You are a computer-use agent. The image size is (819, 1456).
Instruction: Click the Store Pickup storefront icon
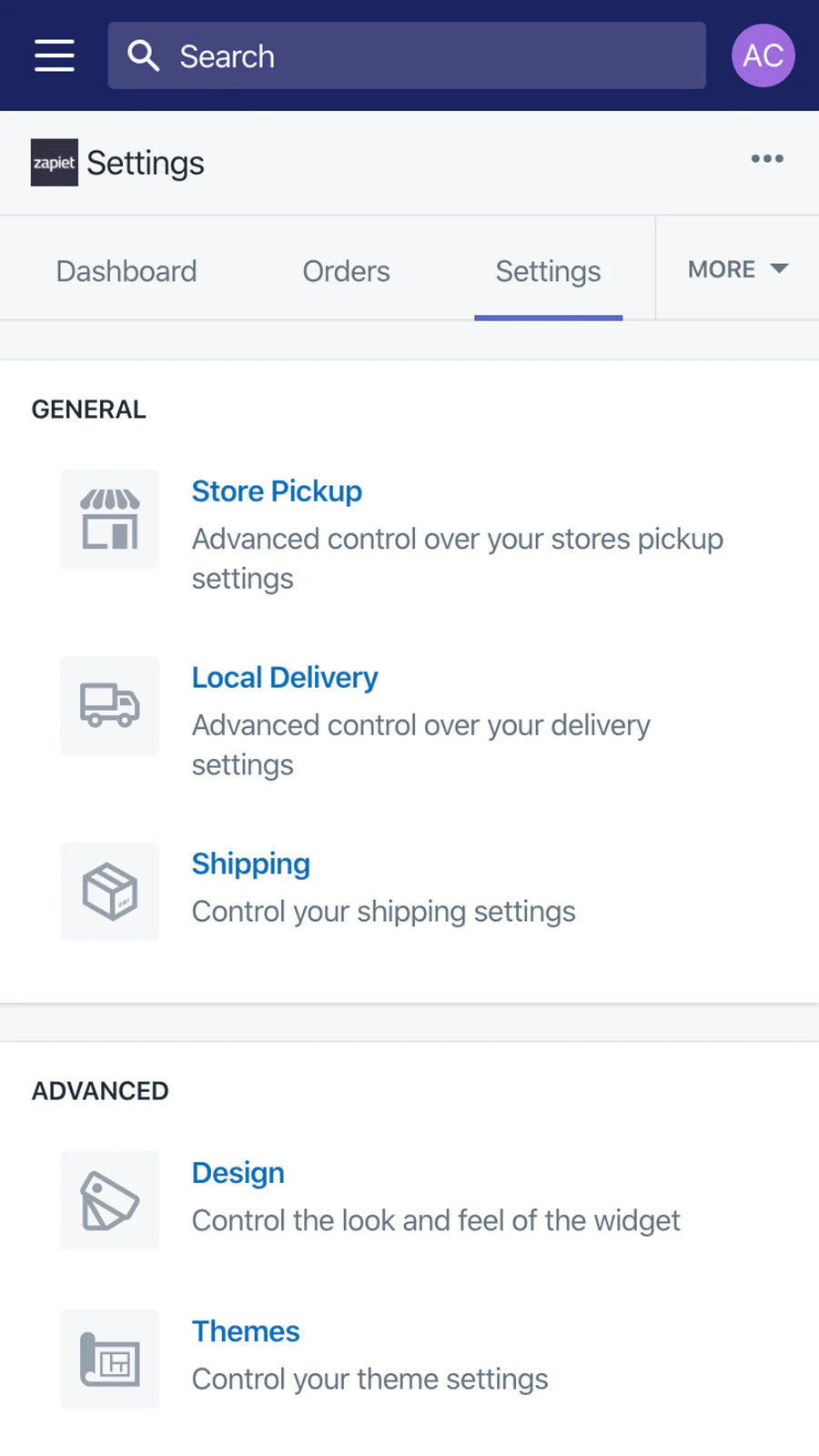pyautogui.click(x=109, y=519)
